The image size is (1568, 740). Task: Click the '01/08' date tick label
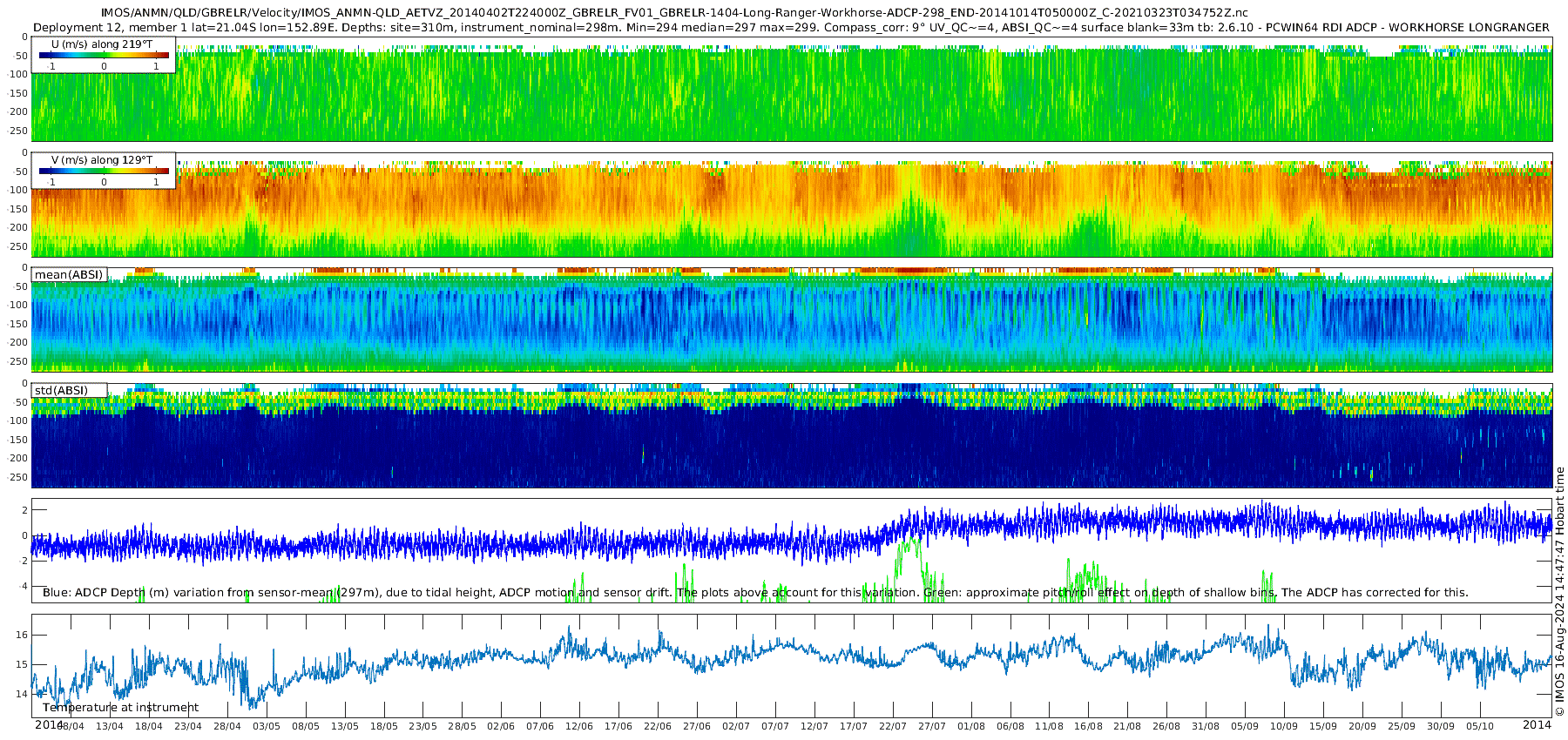click(x=971, y=726)
